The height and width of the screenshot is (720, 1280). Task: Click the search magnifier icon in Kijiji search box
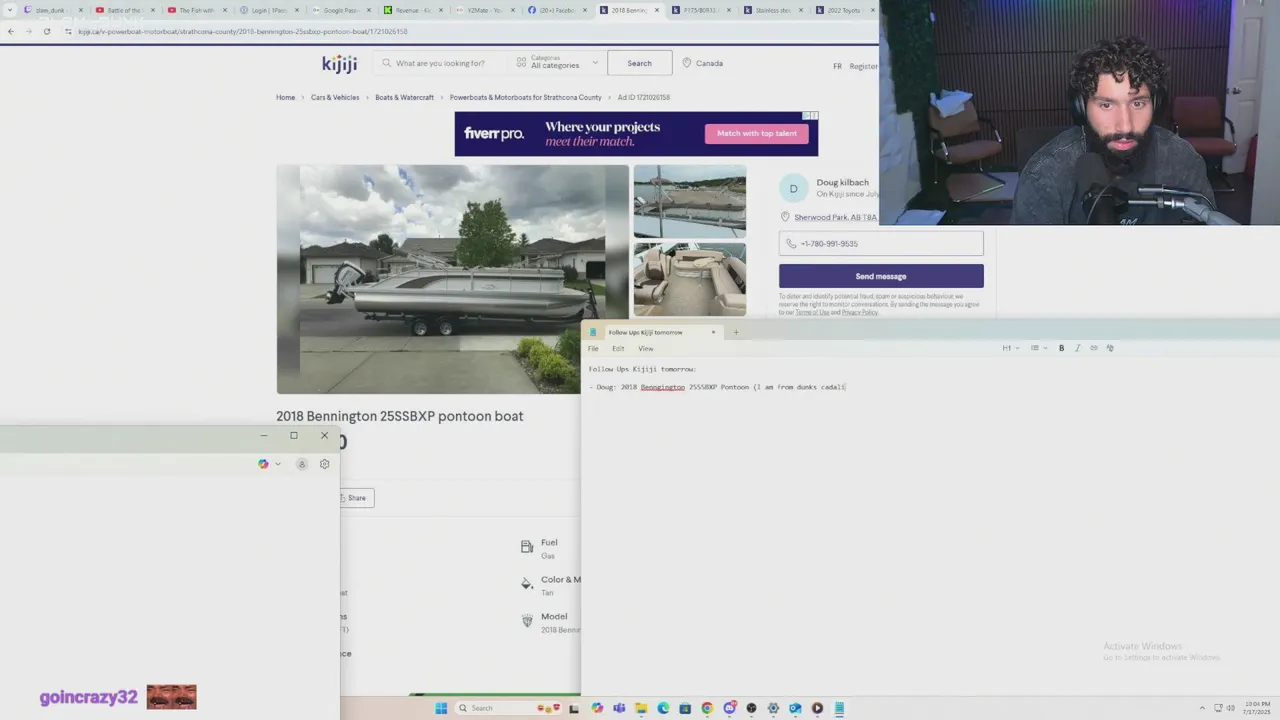[387, 63]
